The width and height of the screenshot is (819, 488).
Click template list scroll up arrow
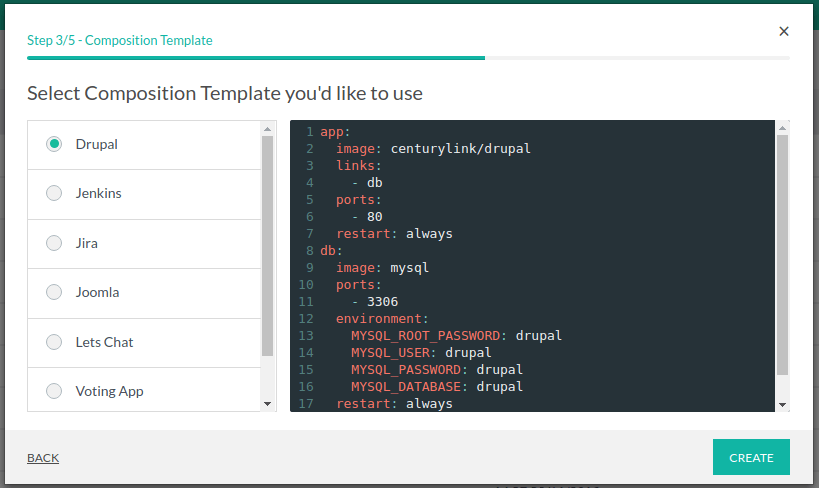point(267,129)
